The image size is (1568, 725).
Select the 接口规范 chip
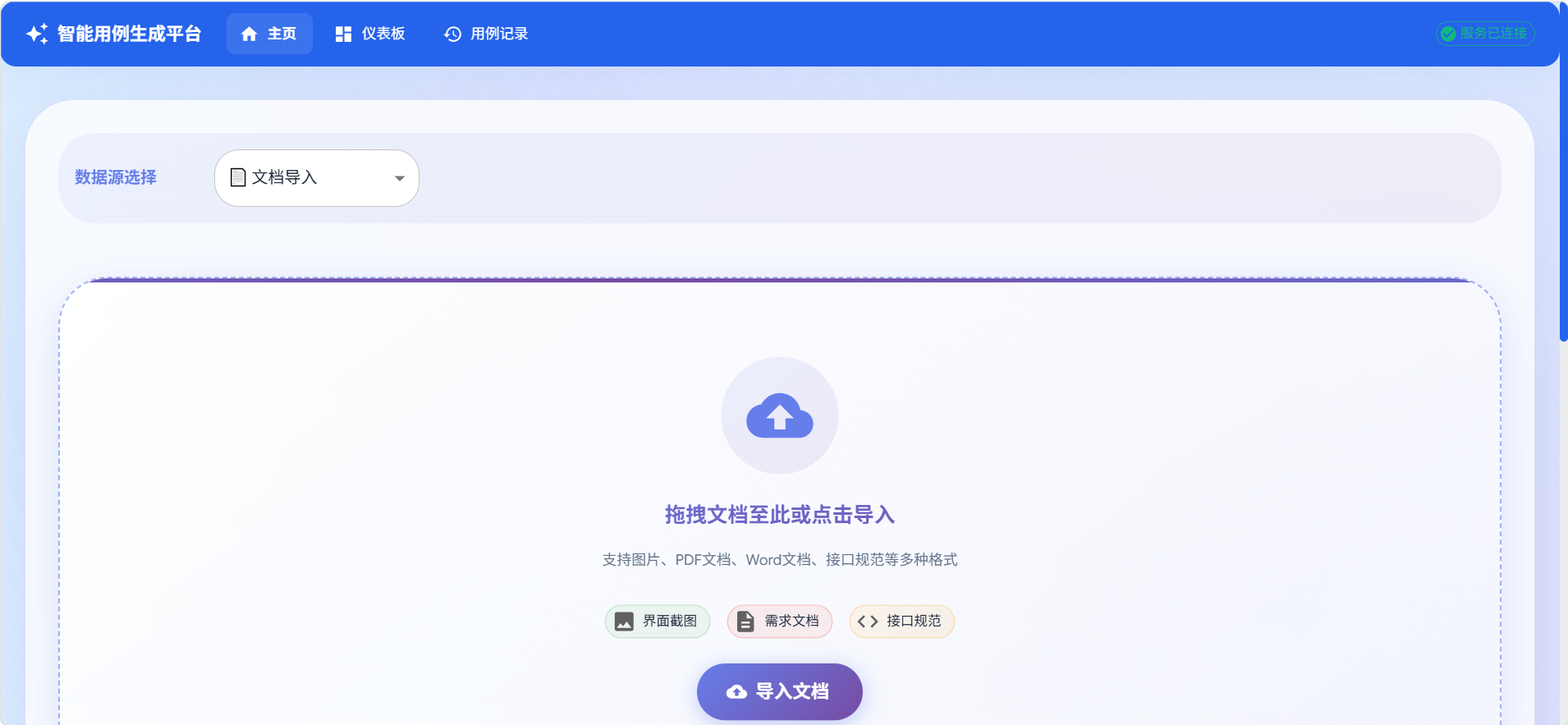click(901, 622)
